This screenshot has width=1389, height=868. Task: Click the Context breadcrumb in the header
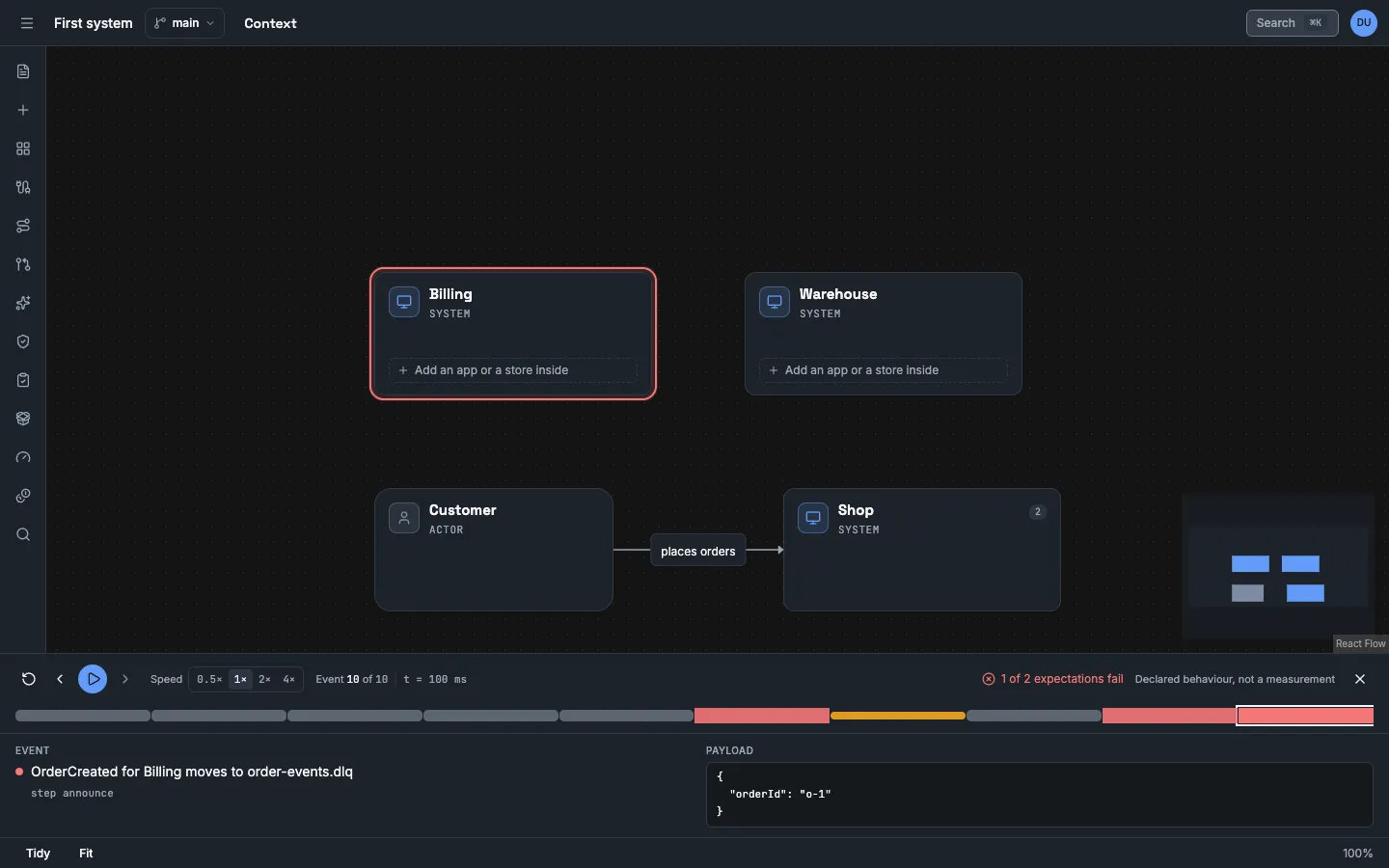click(270, 23)
